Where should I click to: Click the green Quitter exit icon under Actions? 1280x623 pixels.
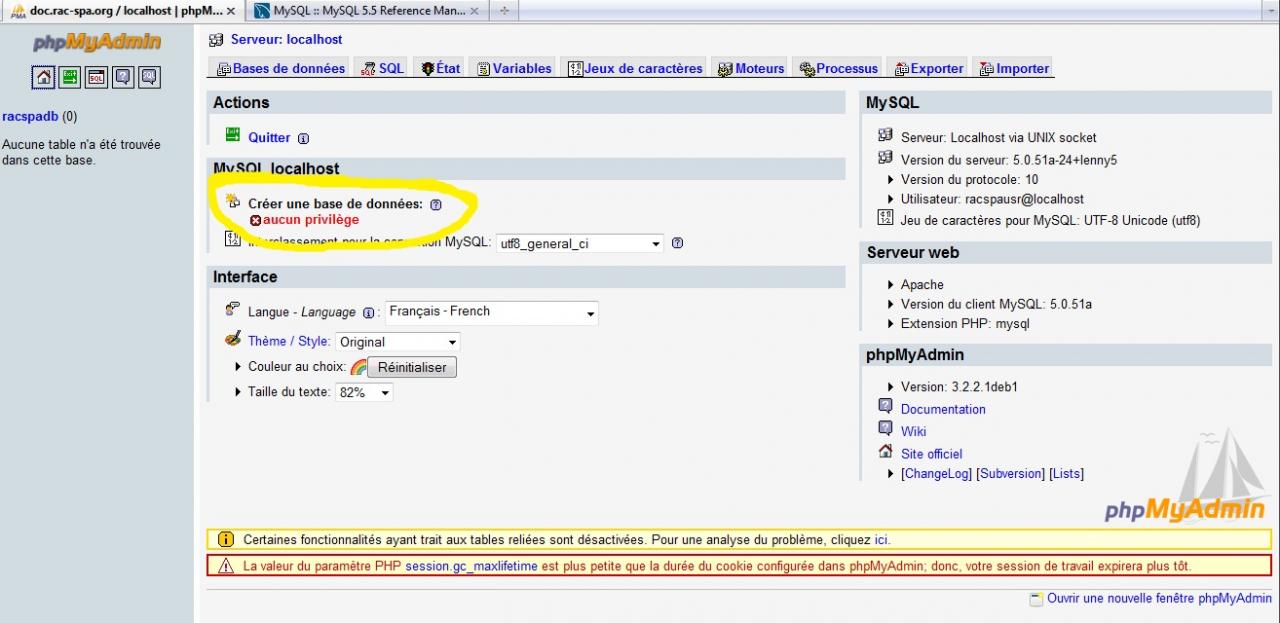click(x=233, y=135)
